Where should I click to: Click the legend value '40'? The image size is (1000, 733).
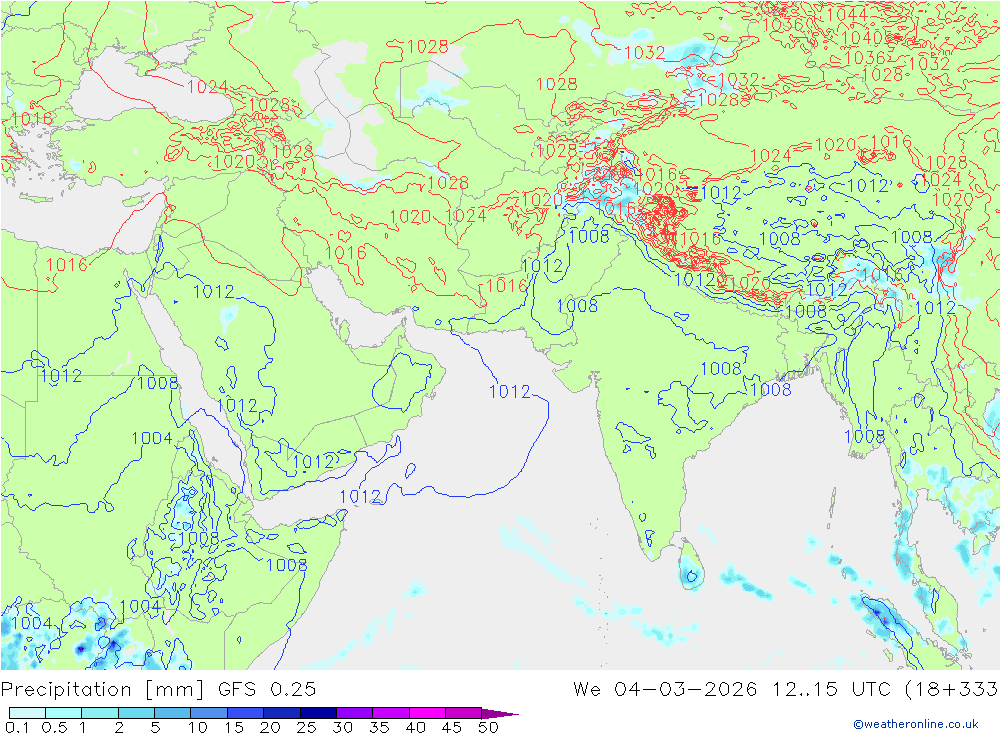point(415,727)
